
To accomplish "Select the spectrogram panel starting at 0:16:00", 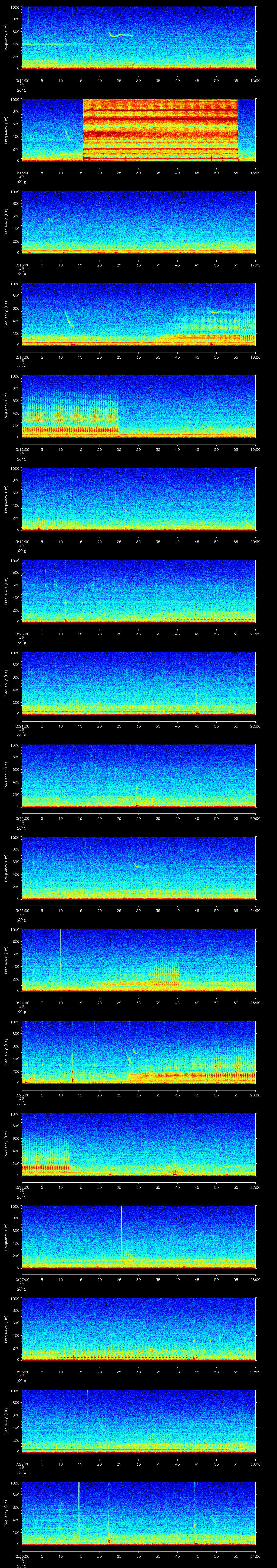I will pos(138,222).
